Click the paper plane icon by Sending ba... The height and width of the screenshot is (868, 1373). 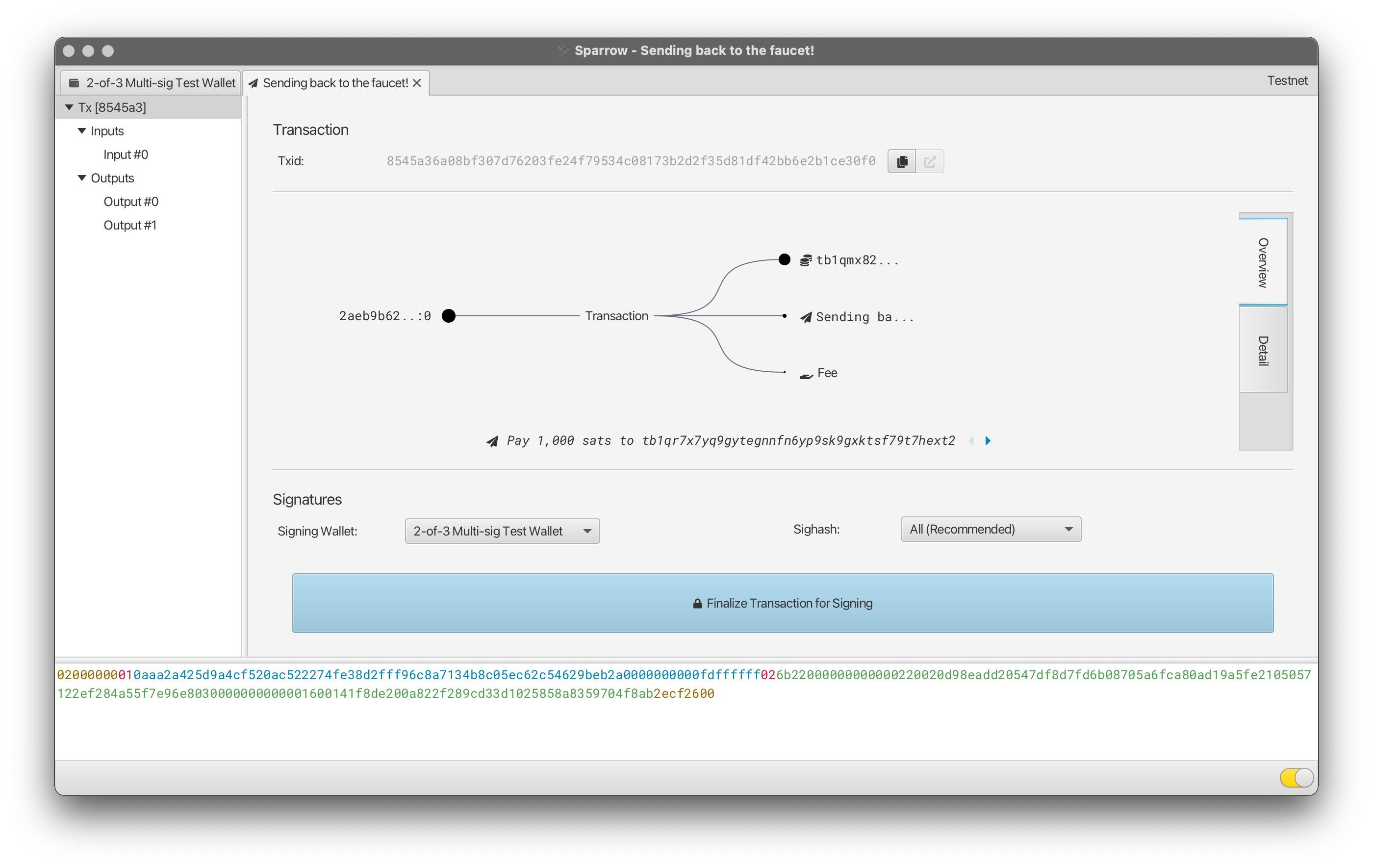(x=805, y=317)
